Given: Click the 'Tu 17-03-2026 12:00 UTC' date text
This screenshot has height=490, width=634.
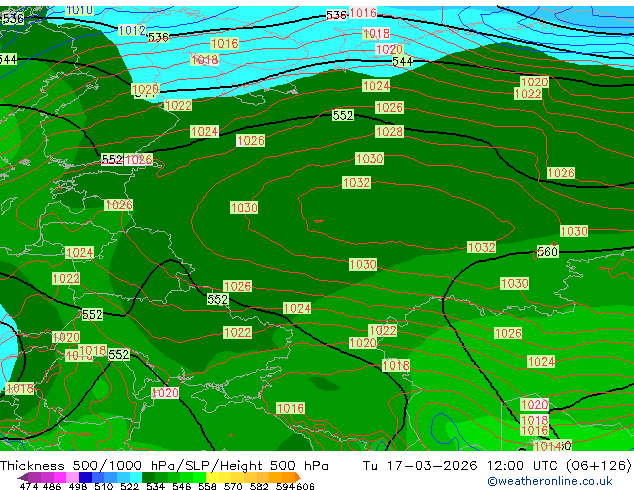Looking at the screenshot, I should pos(461,466).
